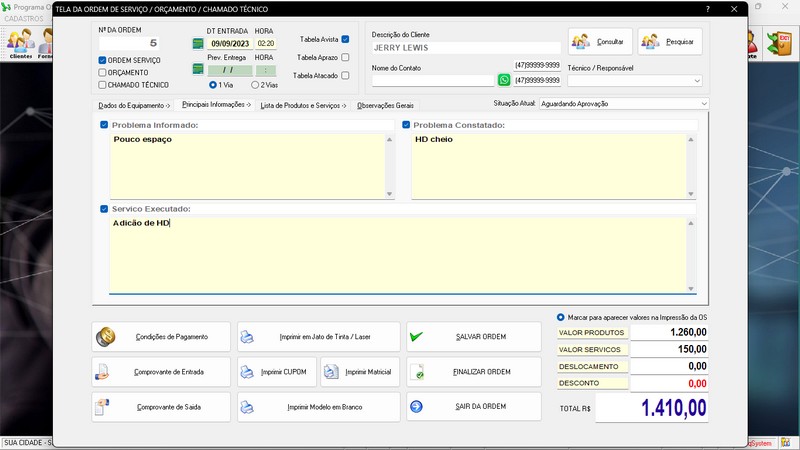Click the printer icon for Jato de Tinta / Laser
The width and height of the screenshot is (800, 450).
(247, 337)
